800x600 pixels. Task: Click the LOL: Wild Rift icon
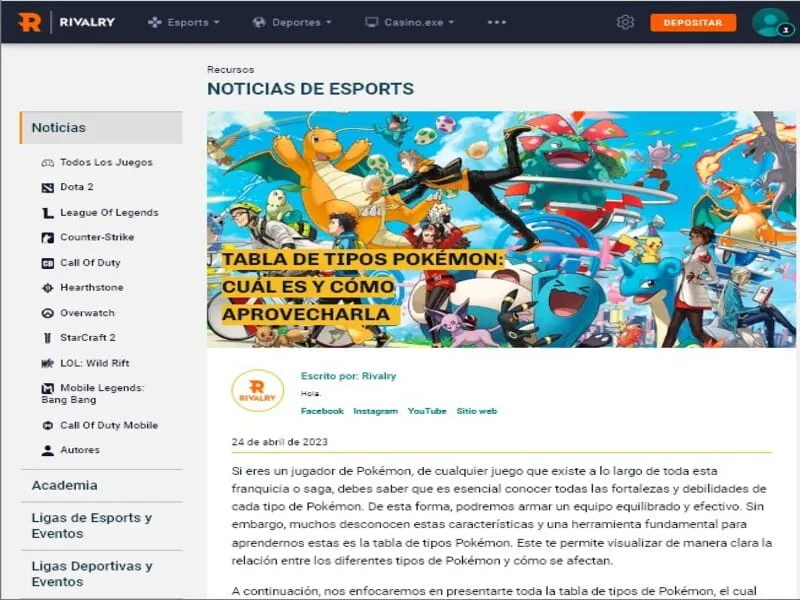(47, 363)
